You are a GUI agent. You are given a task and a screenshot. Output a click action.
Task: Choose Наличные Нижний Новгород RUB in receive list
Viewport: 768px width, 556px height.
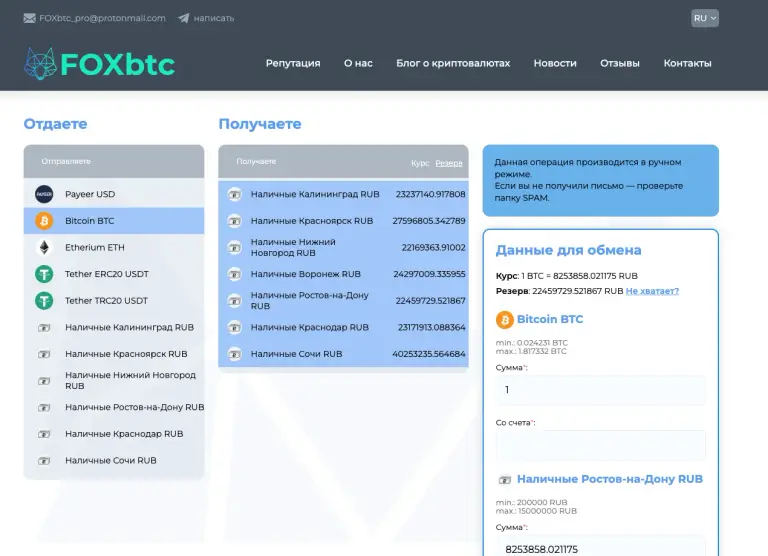coord(343,247)
